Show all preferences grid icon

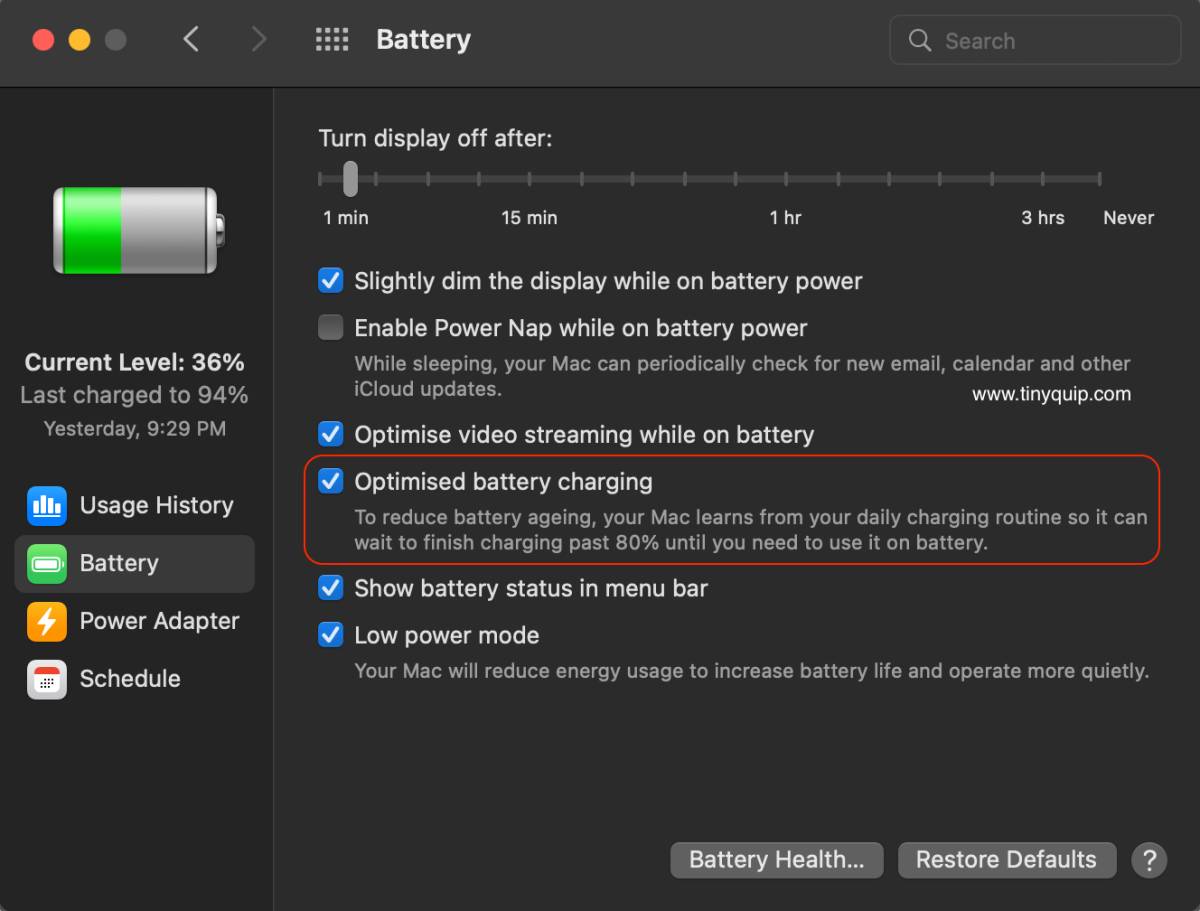click(332, 40)
